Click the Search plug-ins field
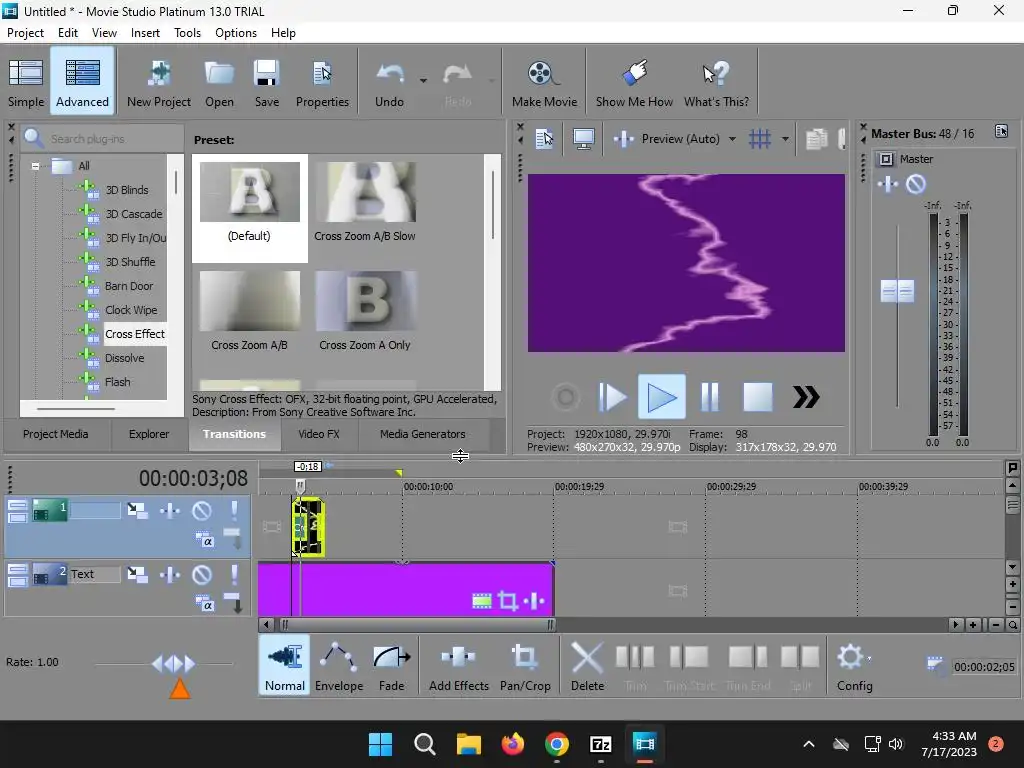This screenshot has height=768, width=1024. click(104, 138)
